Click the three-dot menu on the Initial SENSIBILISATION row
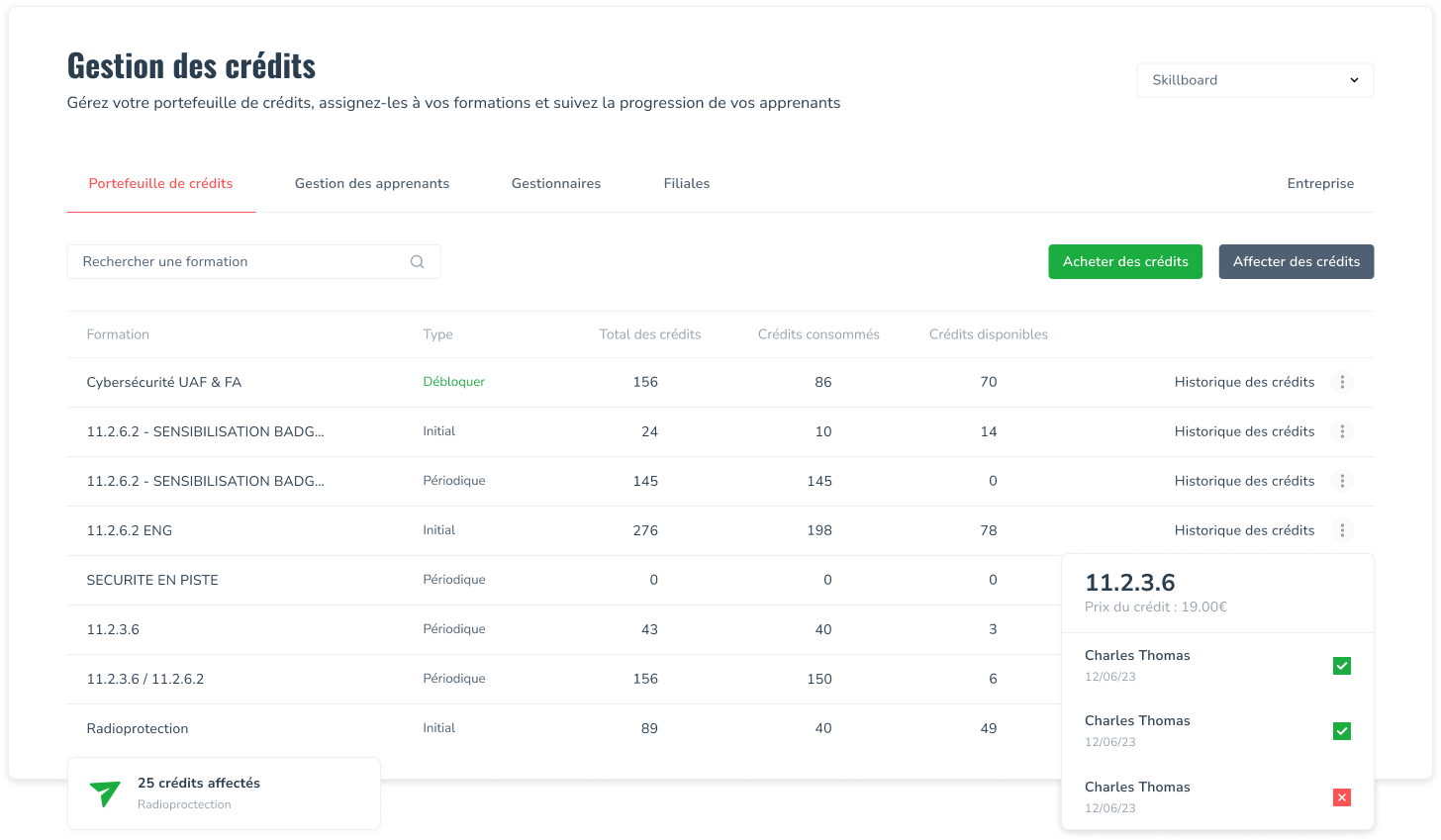This screenshot has width=1441, height=840. 1342,431
